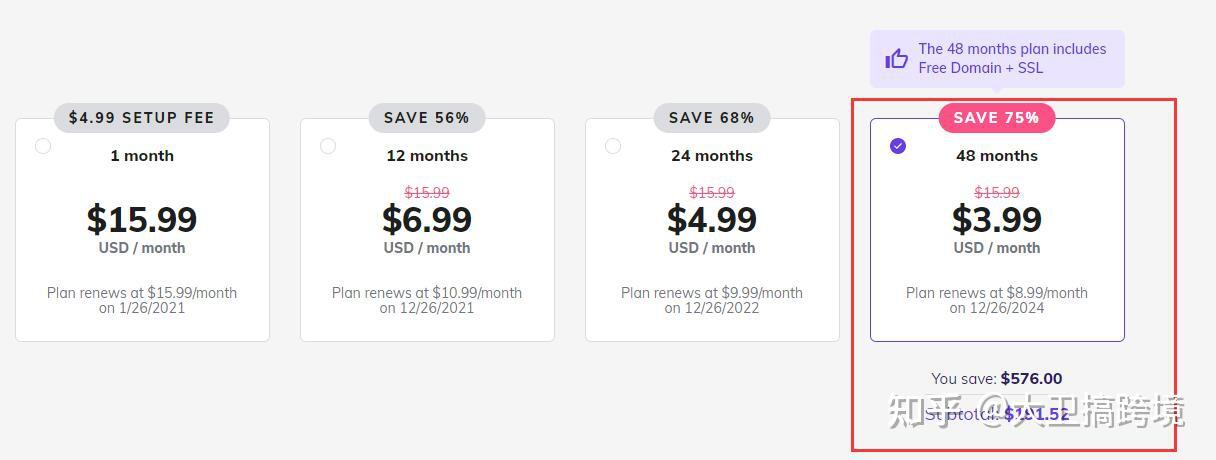This screenshot has height=460, width=1216.
Task: Click the $4.99 SETUP FEE badge
Action: pos(142,117)
